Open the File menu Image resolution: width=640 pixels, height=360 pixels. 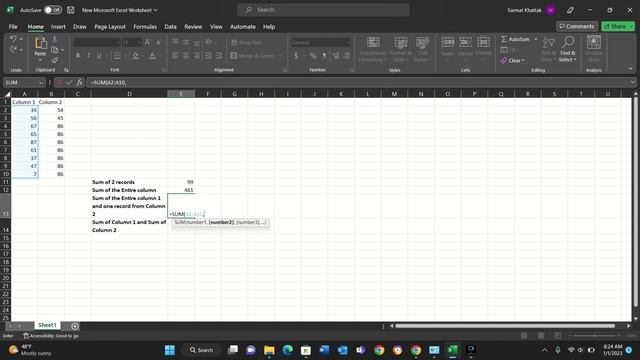point(13,27)
